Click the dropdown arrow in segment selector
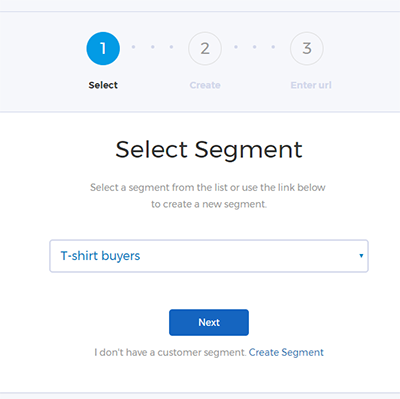This screenshot has height=399, width=400. click(361, 256)
